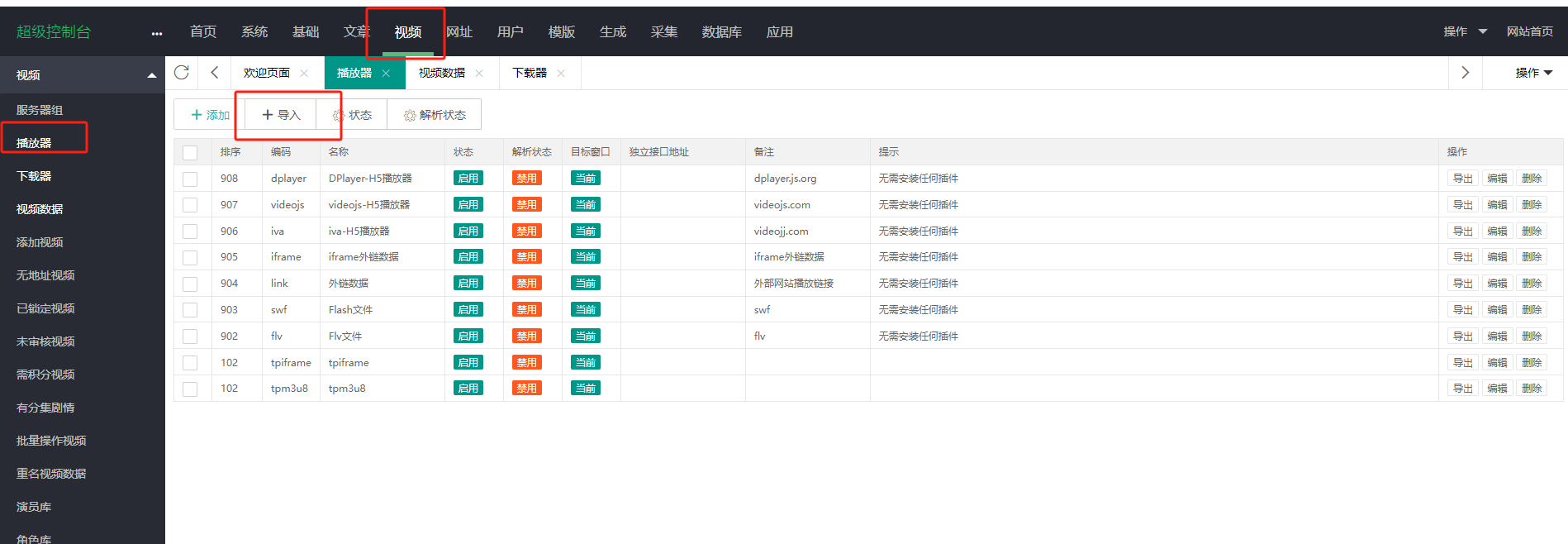Open 演员库 in sidebar
The height and width of the screenshot is (544, 1568).
(x=34, y=507)
